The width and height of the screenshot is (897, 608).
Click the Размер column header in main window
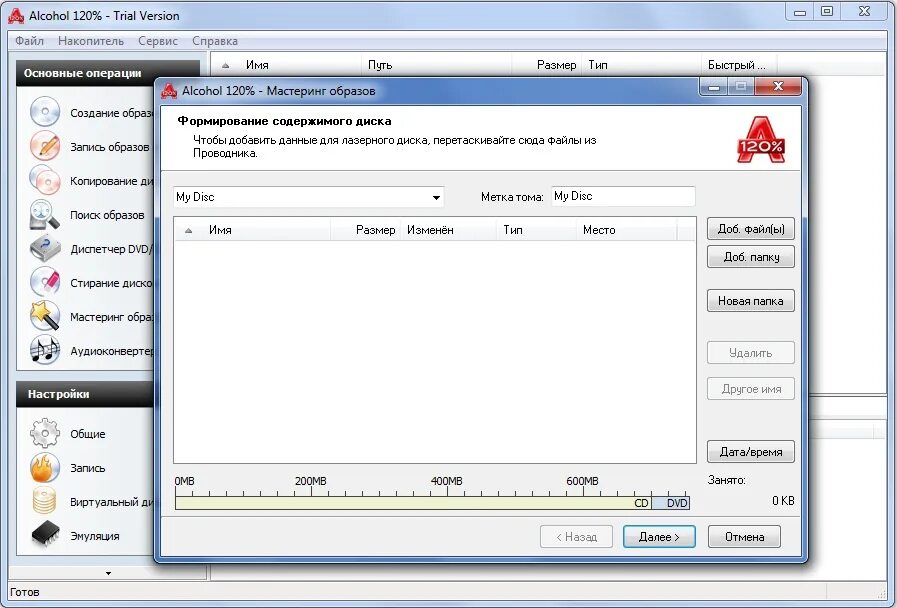546,65
